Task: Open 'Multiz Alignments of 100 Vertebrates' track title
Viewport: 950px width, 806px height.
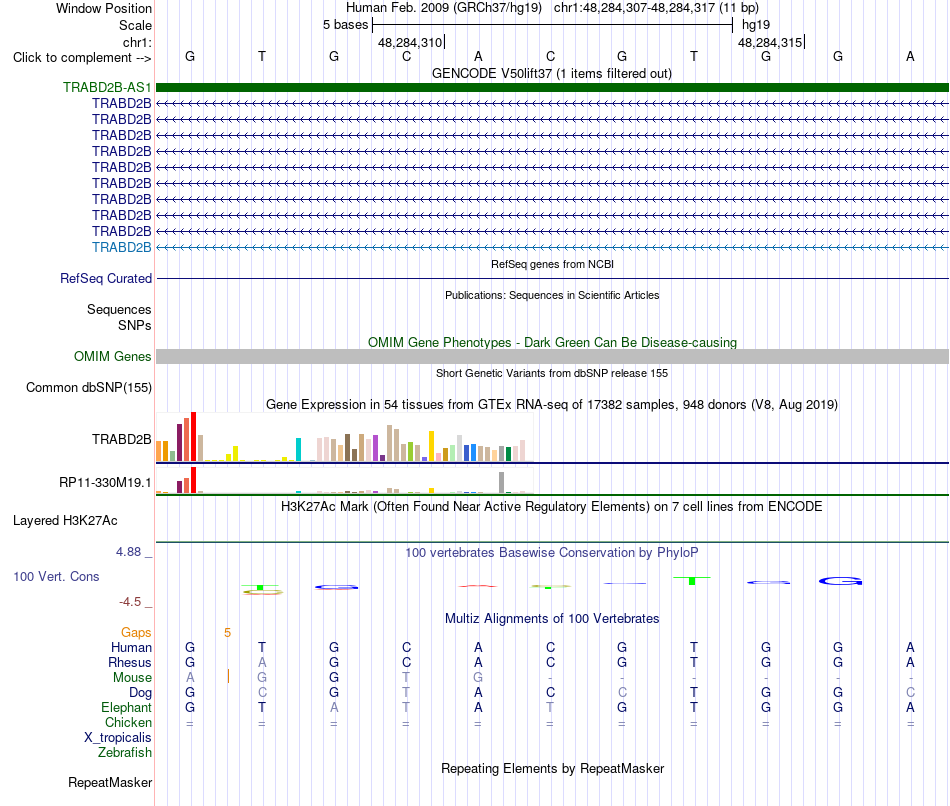Action: (x=552, y=619)
